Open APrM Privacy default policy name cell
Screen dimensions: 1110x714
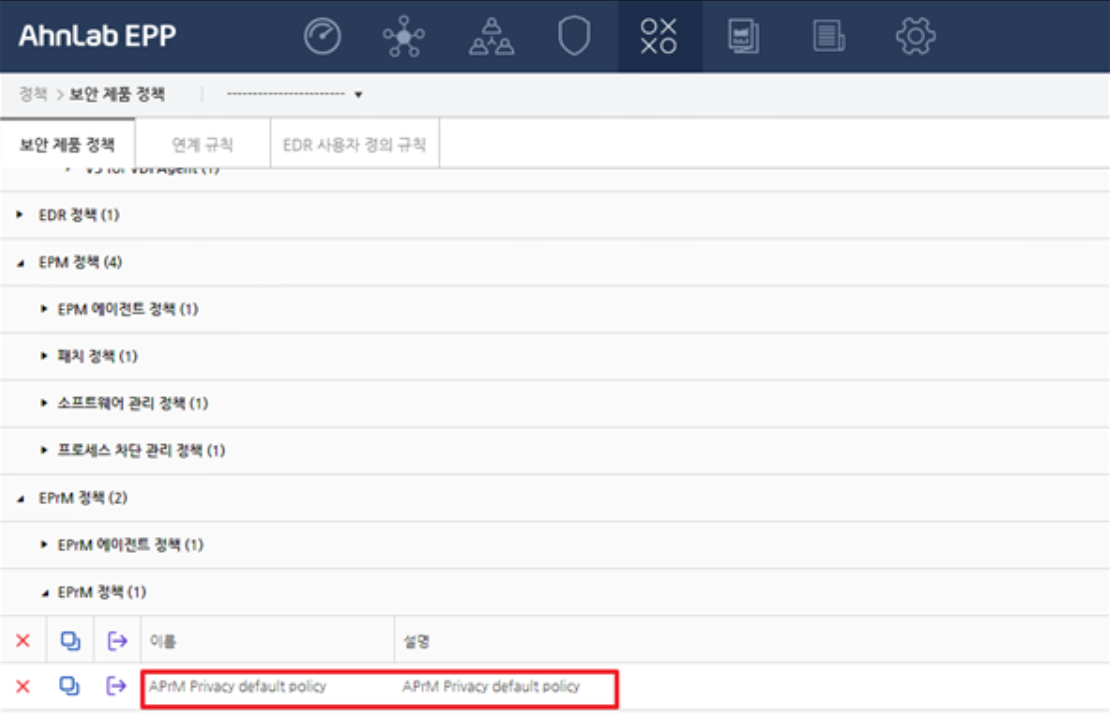pos(237,686)
